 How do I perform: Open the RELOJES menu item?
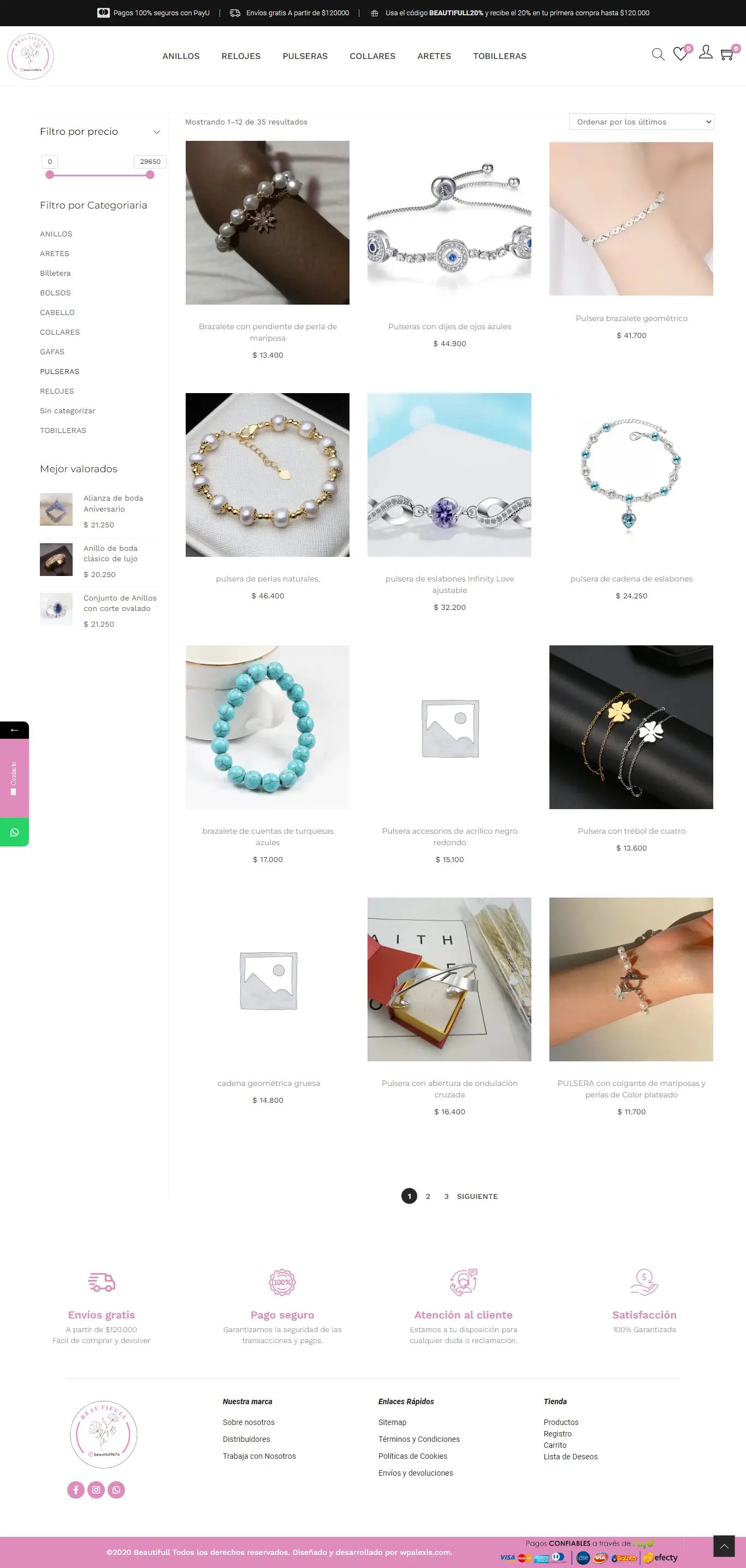241,56
